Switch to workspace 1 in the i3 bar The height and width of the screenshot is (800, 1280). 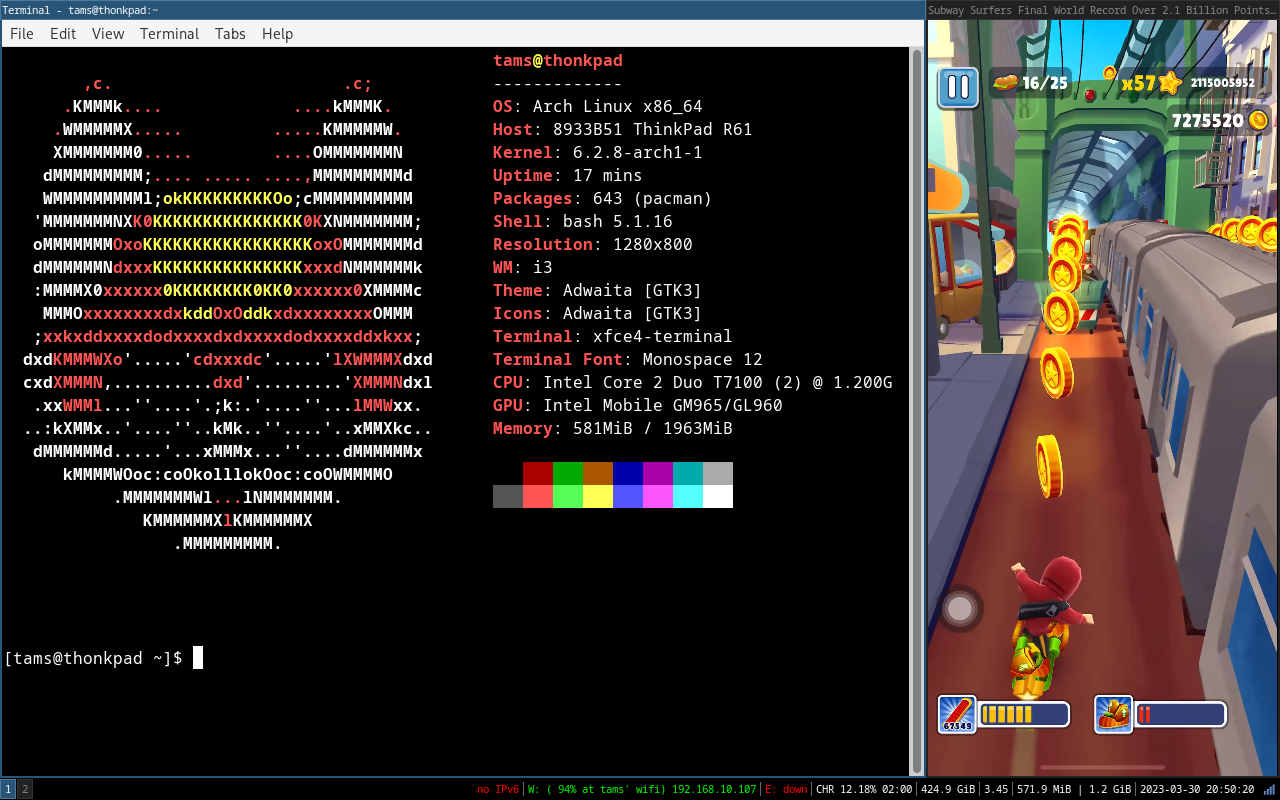[7, 789]
